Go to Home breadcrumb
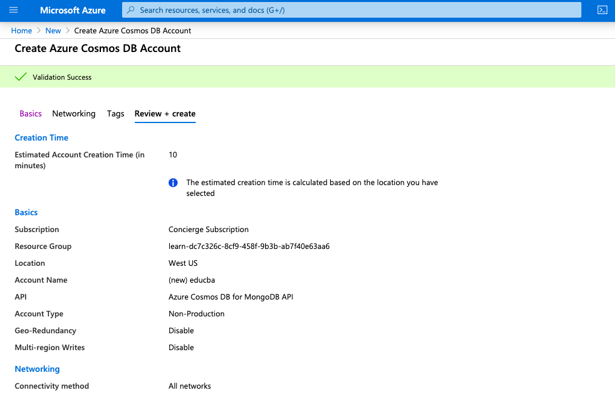Image resolution: width=615 pixels, height=393 pixels. pos(21,31)
